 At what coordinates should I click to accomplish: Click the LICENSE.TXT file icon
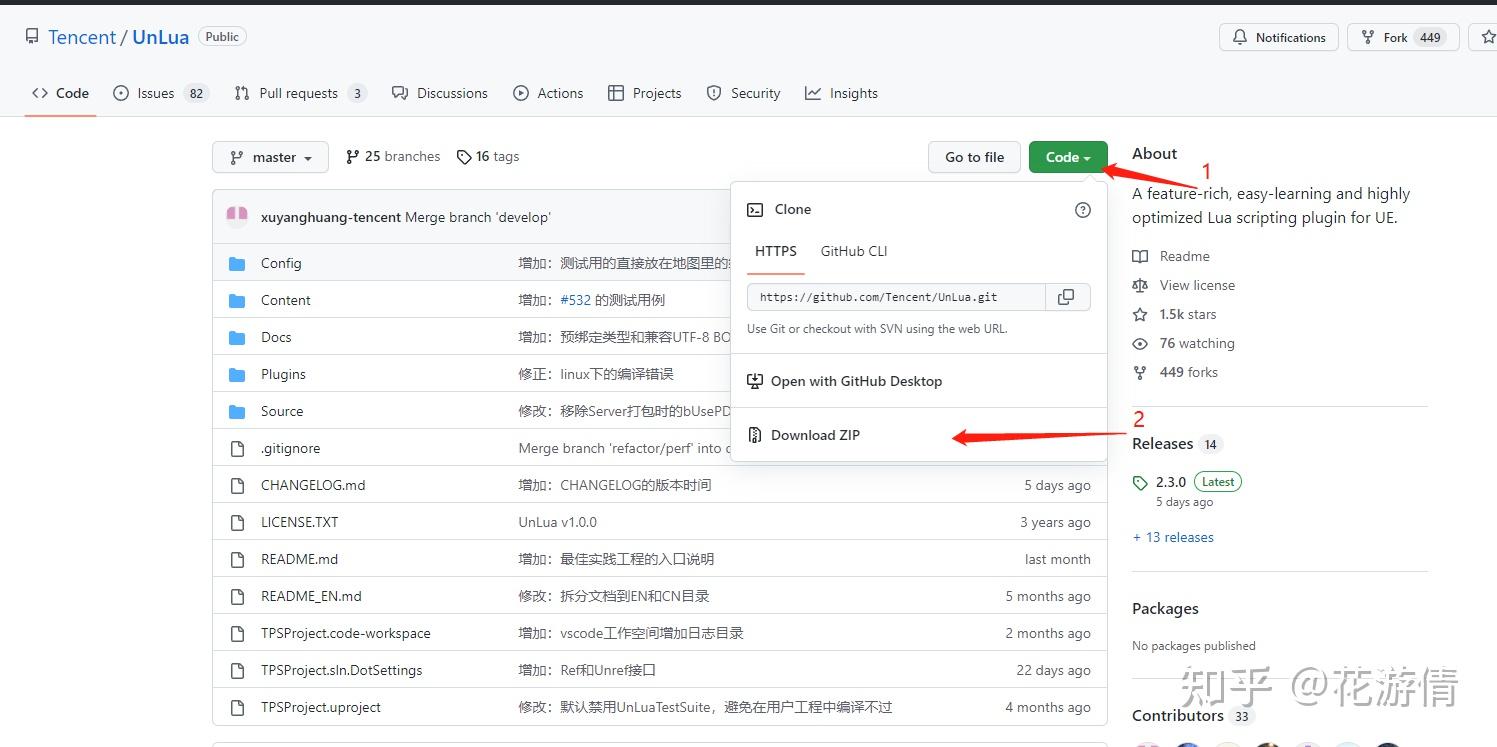[237, 523]
